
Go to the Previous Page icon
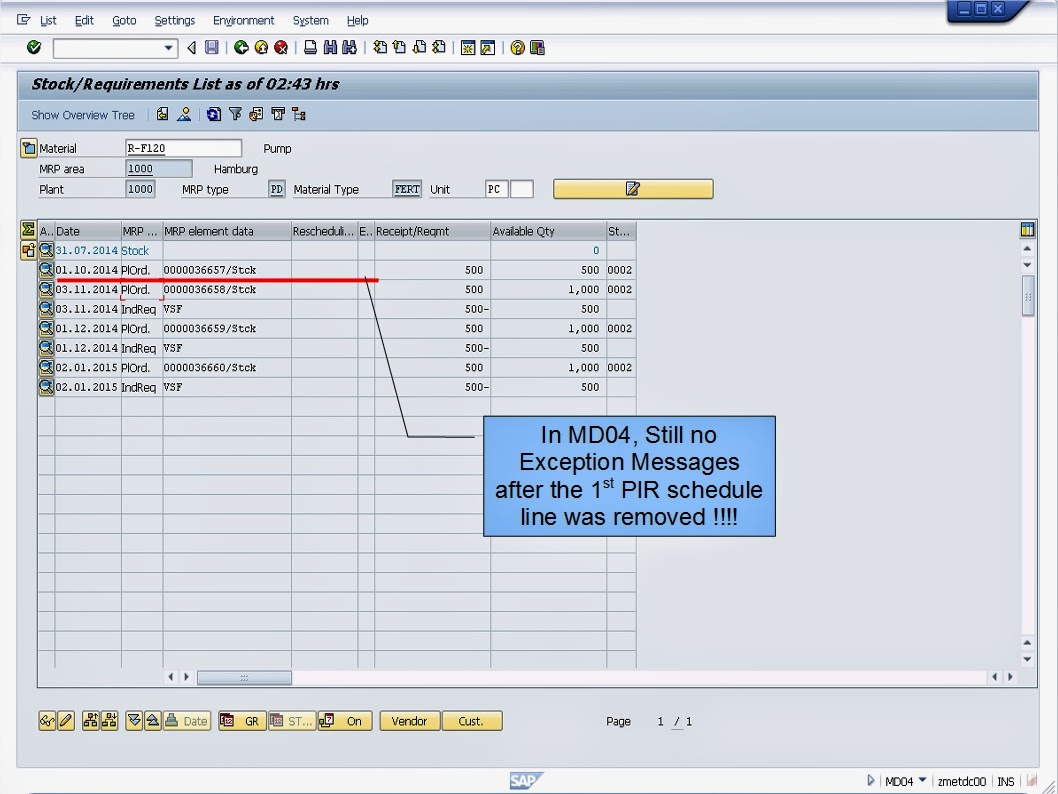click(x=399, y=47)
